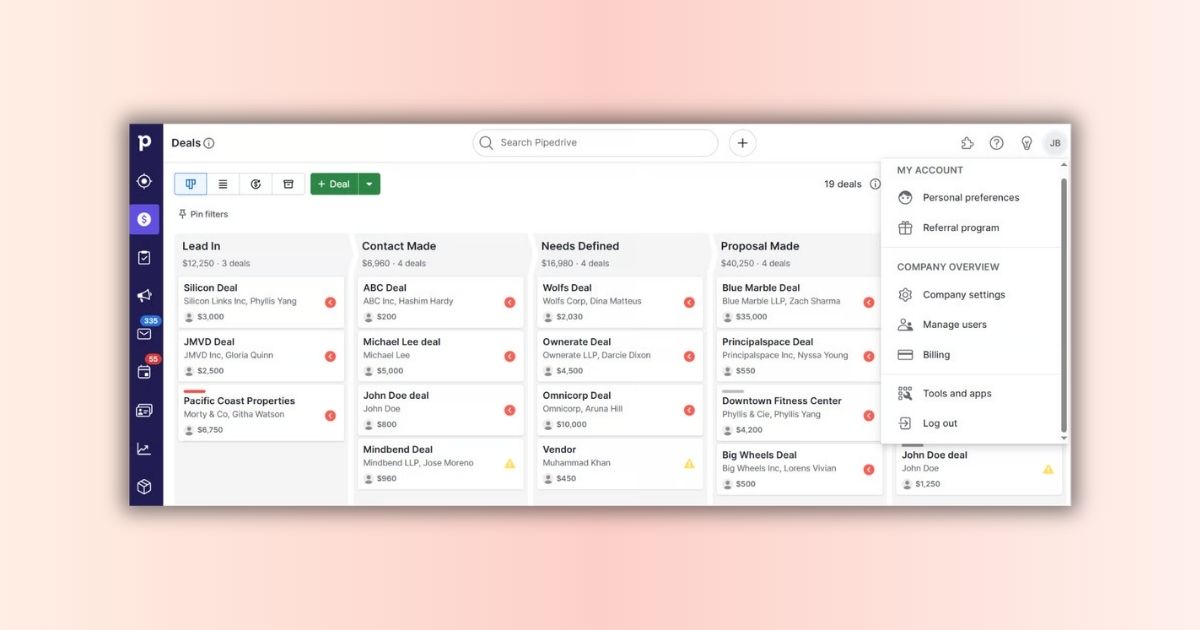Image resolution: width=1200 pixels, height=630 pixels.
Task: Open the Campaigns megaphone icon in sidebar
Action: click(144, 296)
